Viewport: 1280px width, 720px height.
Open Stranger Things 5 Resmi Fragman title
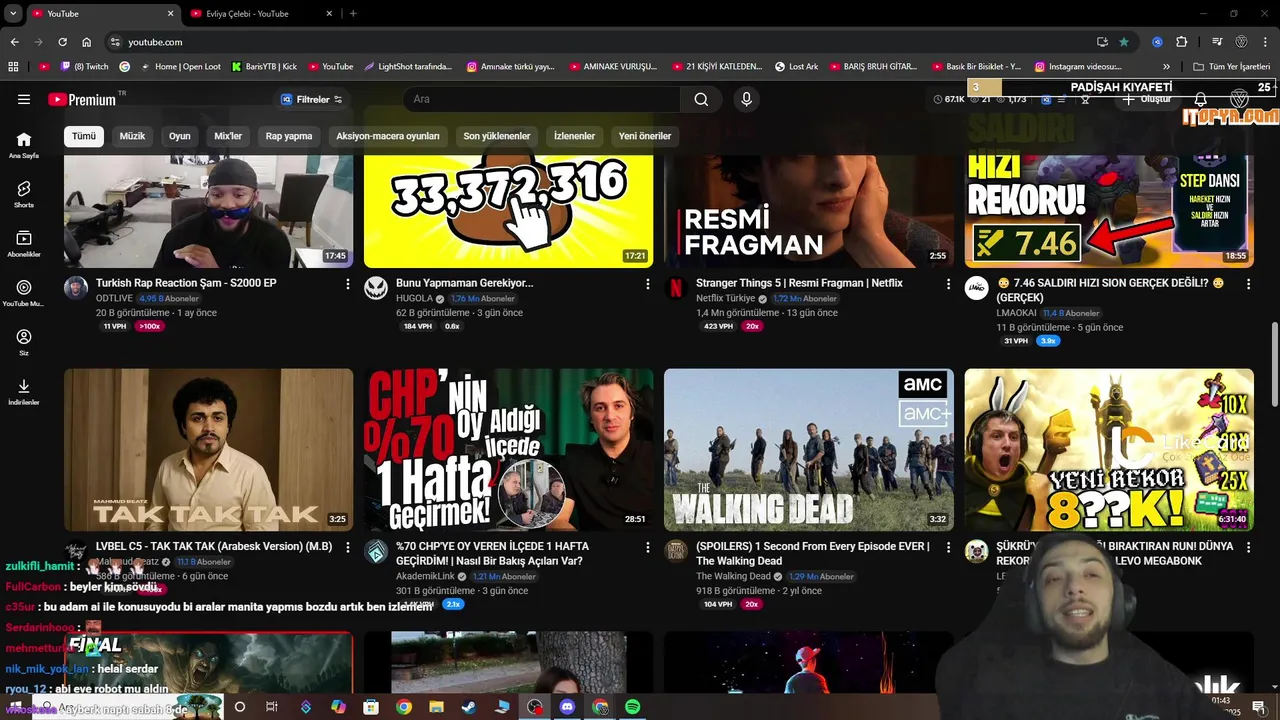pos(799,283)
